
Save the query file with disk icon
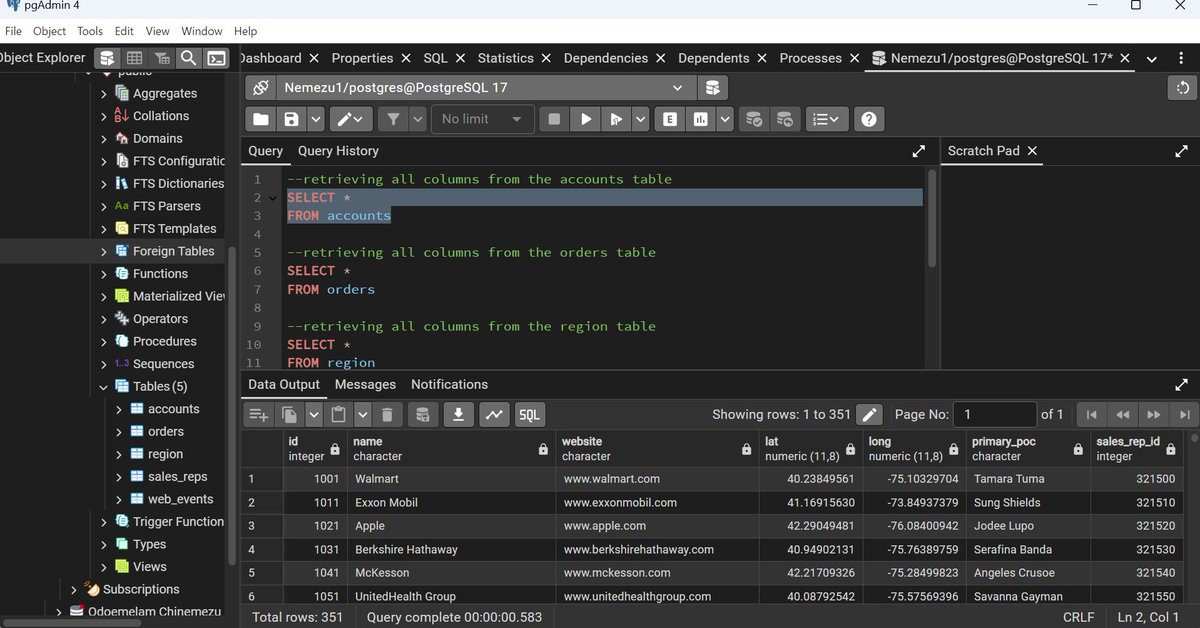click(291, 119)
